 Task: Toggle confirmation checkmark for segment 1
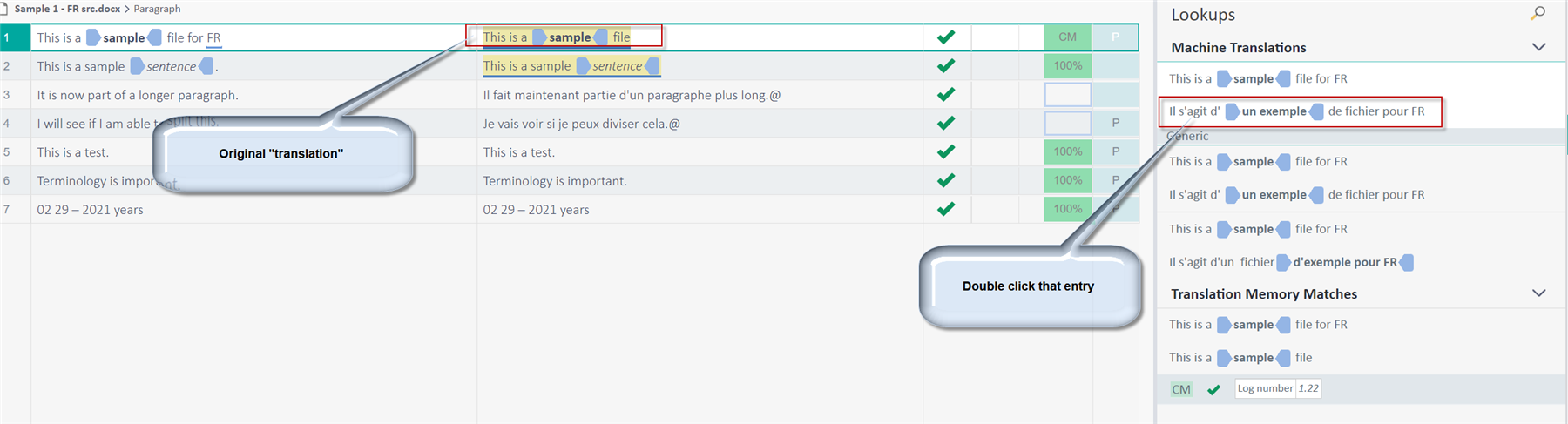946,37
